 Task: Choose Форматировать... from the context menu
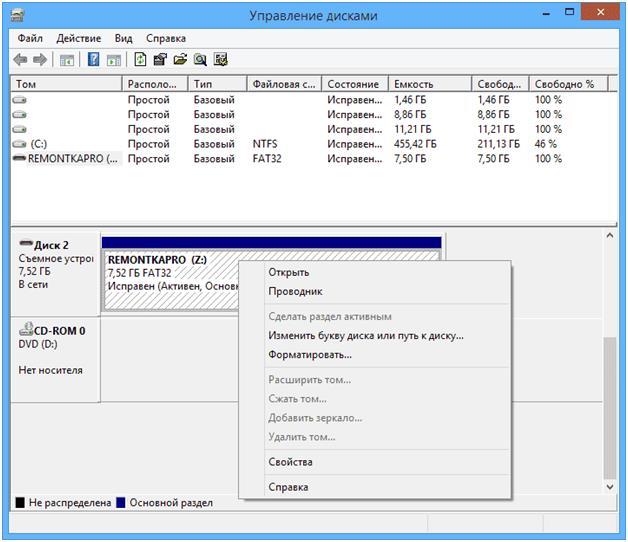310,355
